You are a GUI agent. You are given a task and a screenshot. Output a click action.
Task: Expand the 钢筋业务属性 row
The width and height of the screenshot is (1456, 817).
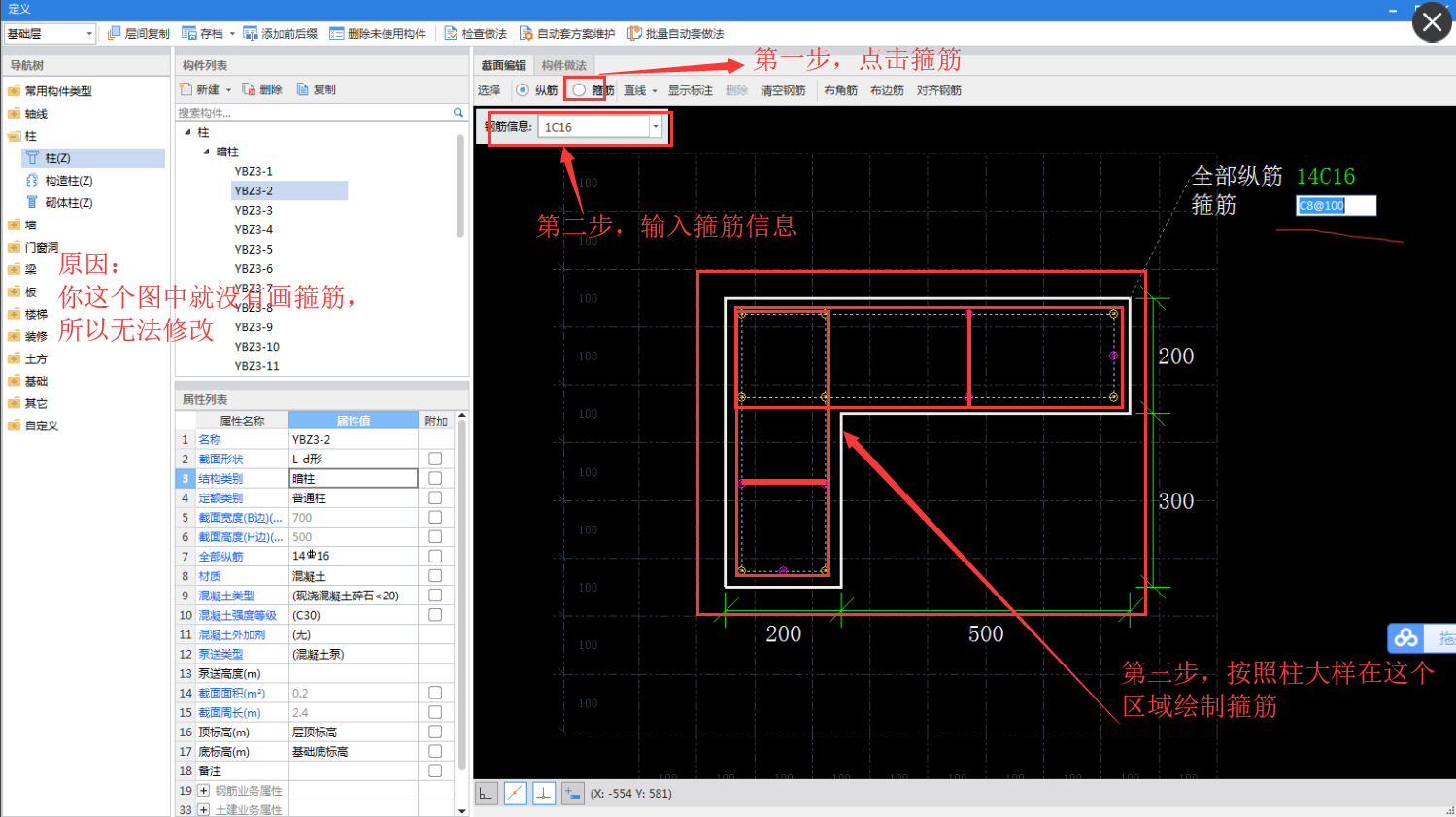204,791
